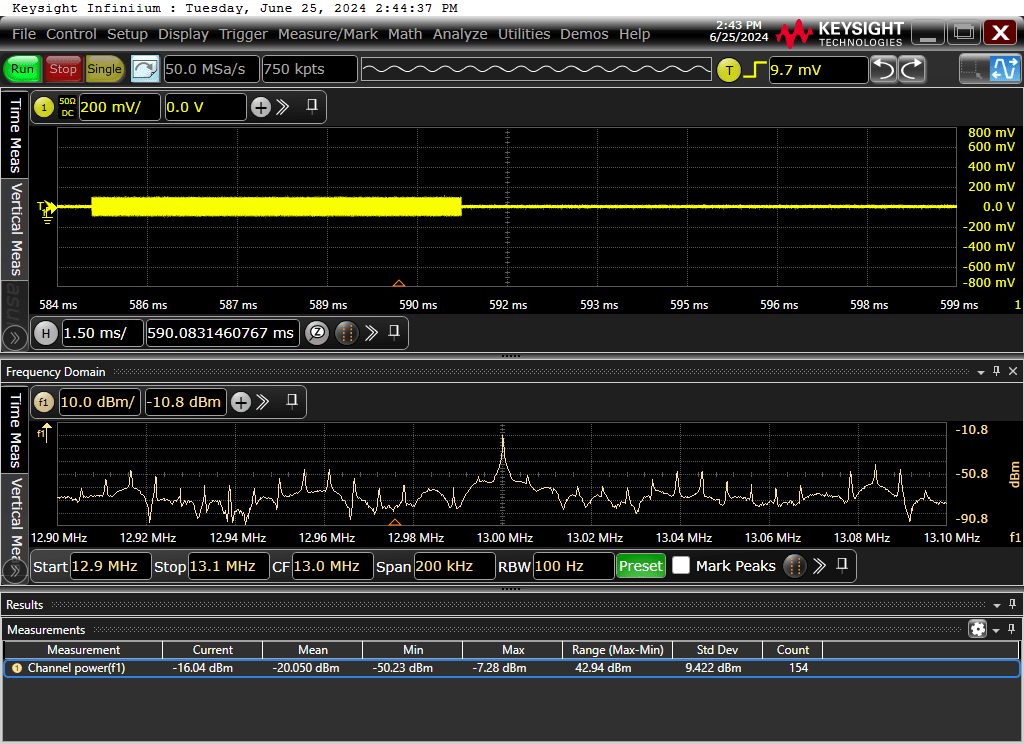Expand horizontal settings double chevron
Viewport: 1024px width, 744px height.
click(371, 333)
